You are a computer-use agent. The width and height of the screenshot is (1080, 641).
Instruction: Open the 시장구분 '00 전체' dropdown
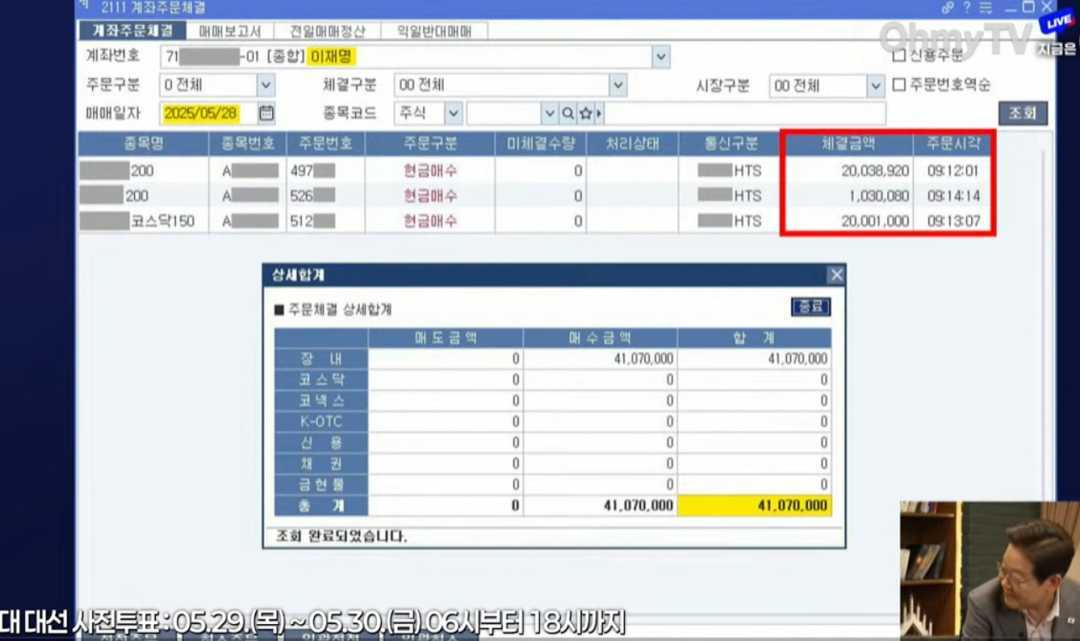click(875, 86)
